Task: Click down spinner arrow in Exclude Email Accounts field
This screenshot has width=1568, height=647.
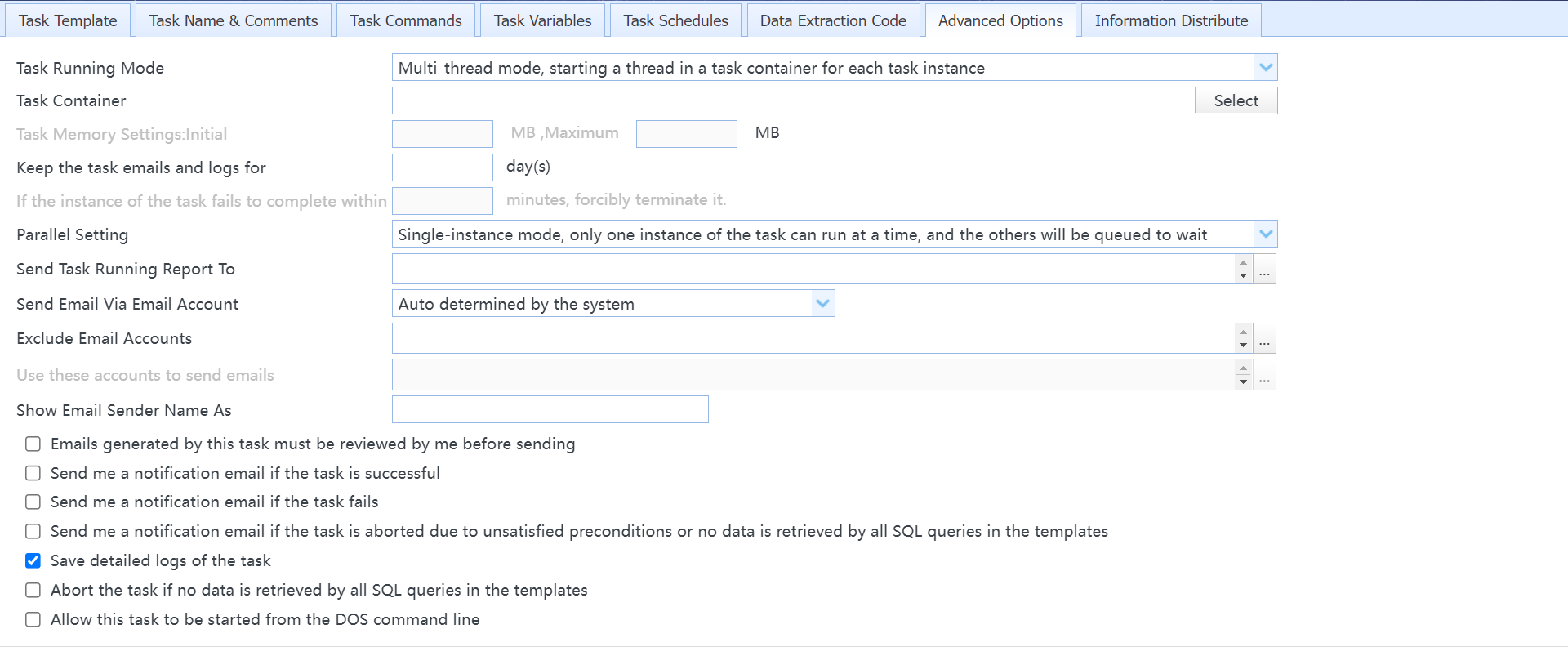Action: point(1243,346)
